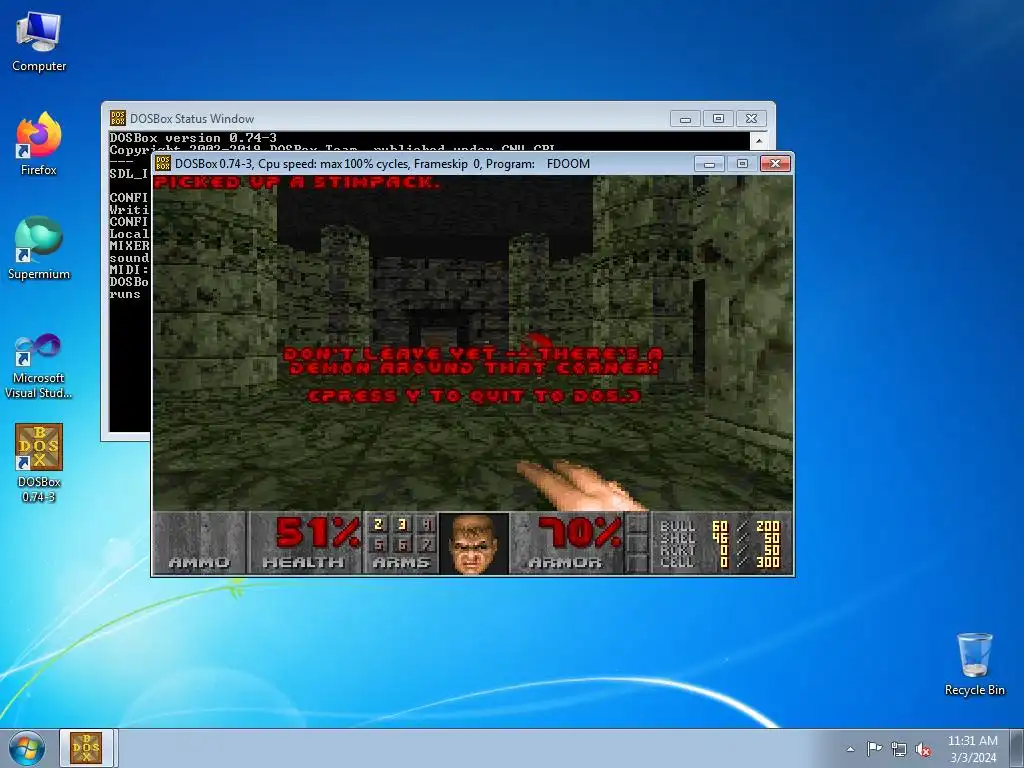Click the ARMS weapon number grid
The height and width of the screenshot is (768, 1024).
tap(401, 534)
